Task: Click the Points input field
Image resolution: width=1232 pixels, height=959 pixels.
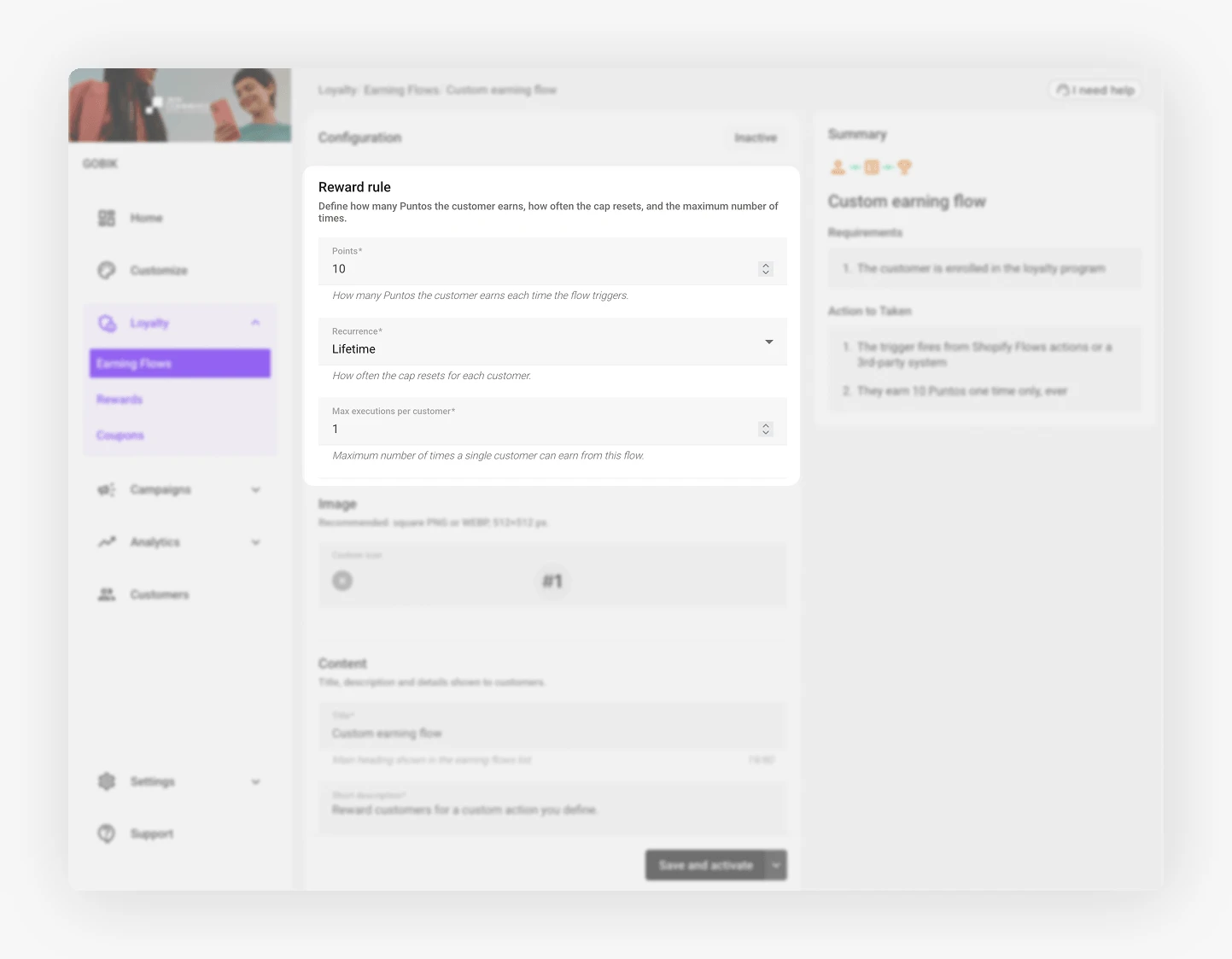Action: pos(552,261)
